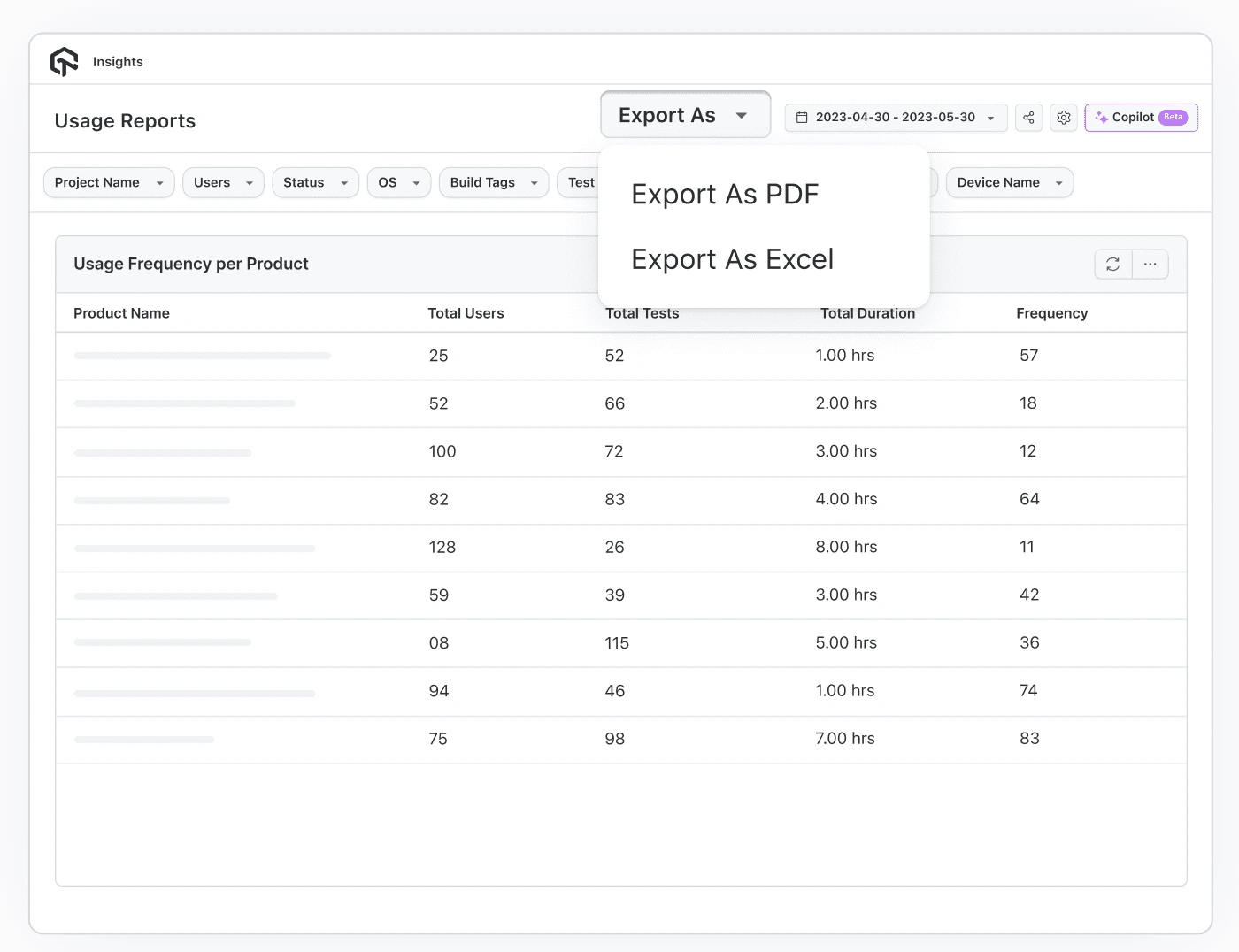Open the three-dot menu on the usage table
Screen dimensions: 1239x952
[1150, 264]
